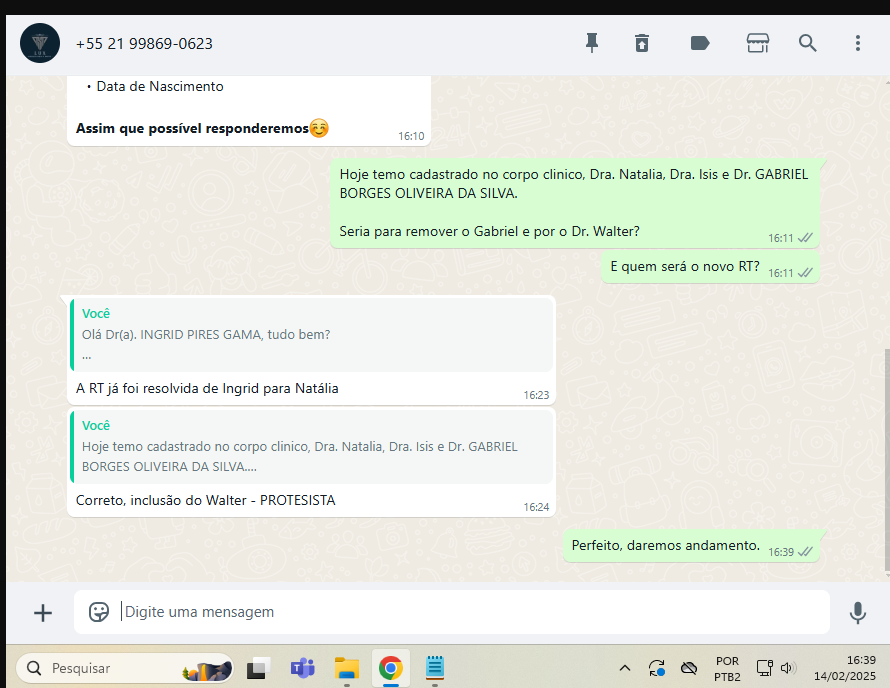Pin this chat using the pin icon
Image resolution: width=890 pixels, height=688 pixels.
592,43
